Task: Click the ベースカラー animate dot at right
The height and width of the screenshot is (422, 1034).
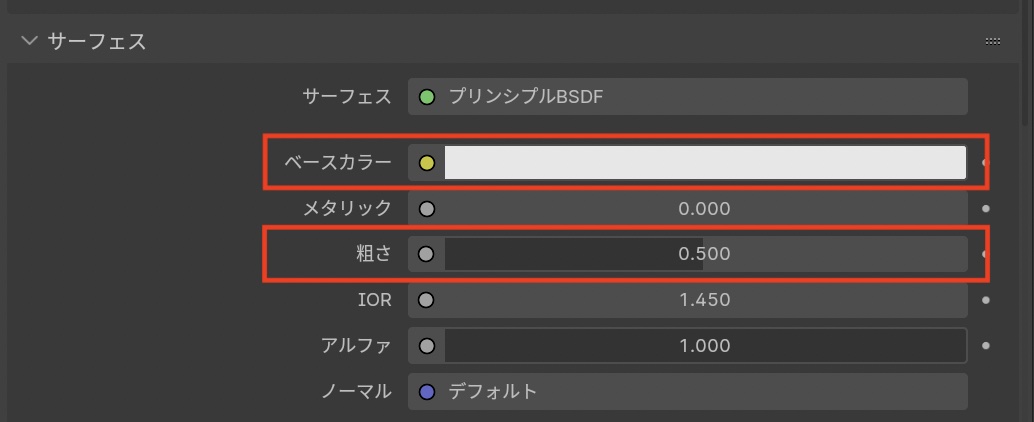Action: (x=986, y=163)
